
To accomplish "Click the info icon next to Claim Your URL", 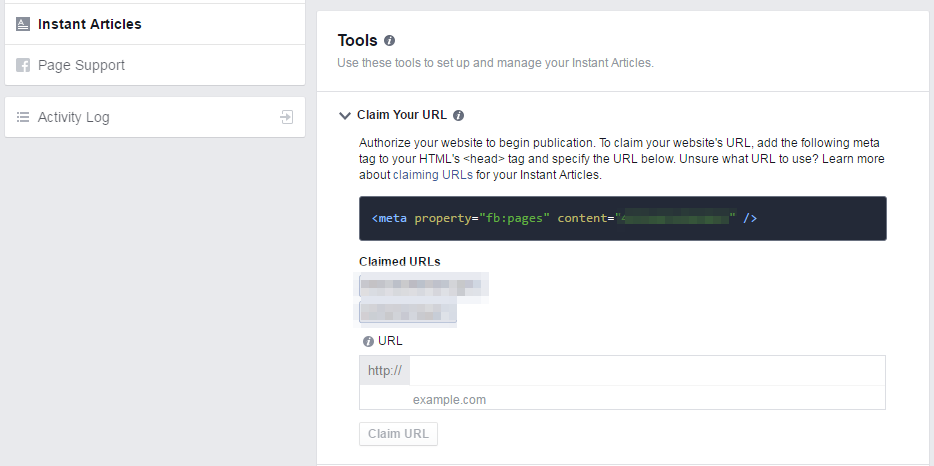I will click(458, 116).
